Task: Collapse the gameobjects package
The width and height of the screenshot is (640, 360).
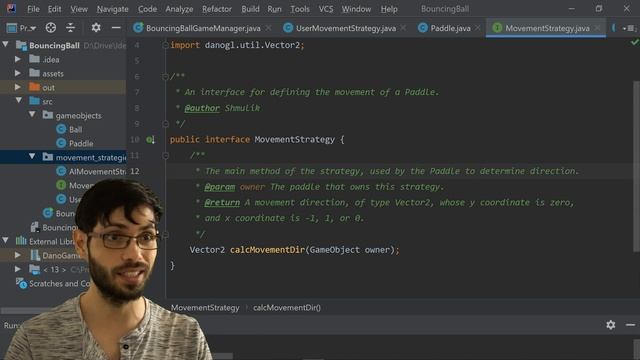Action: (x=32, y=115)
